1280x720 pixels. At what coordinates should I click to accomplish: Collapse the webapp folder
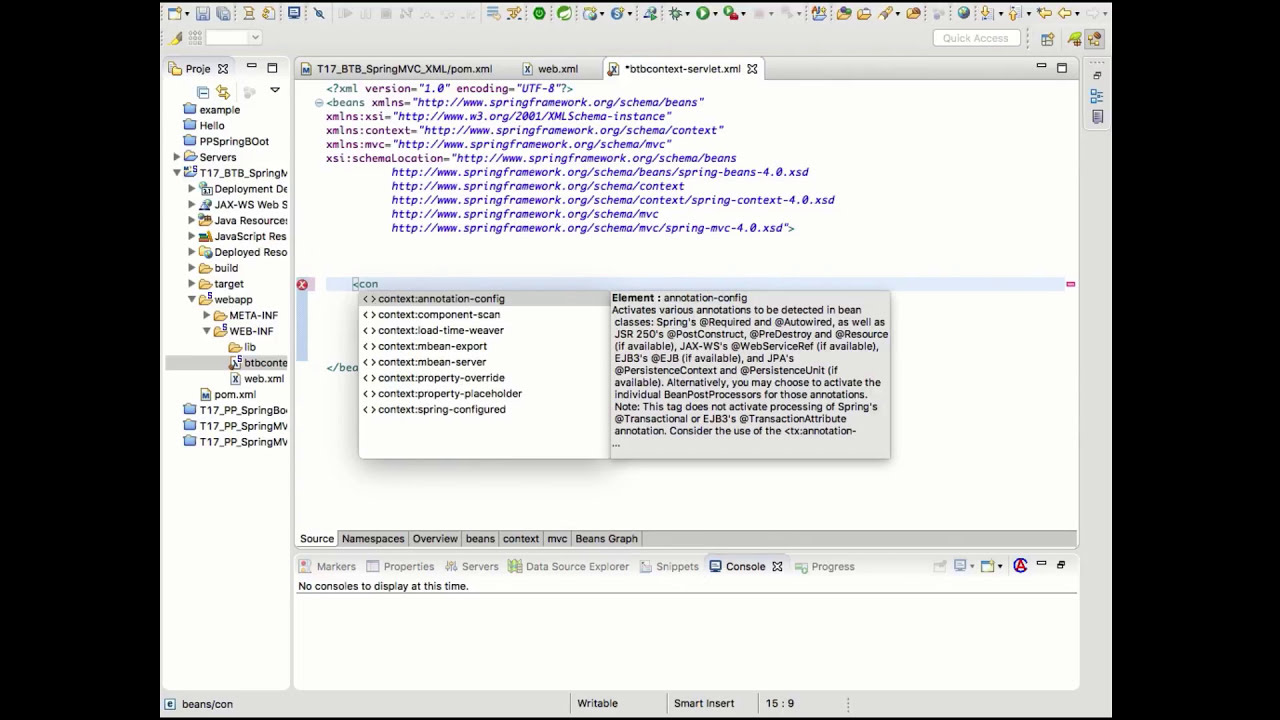point(192,299)
